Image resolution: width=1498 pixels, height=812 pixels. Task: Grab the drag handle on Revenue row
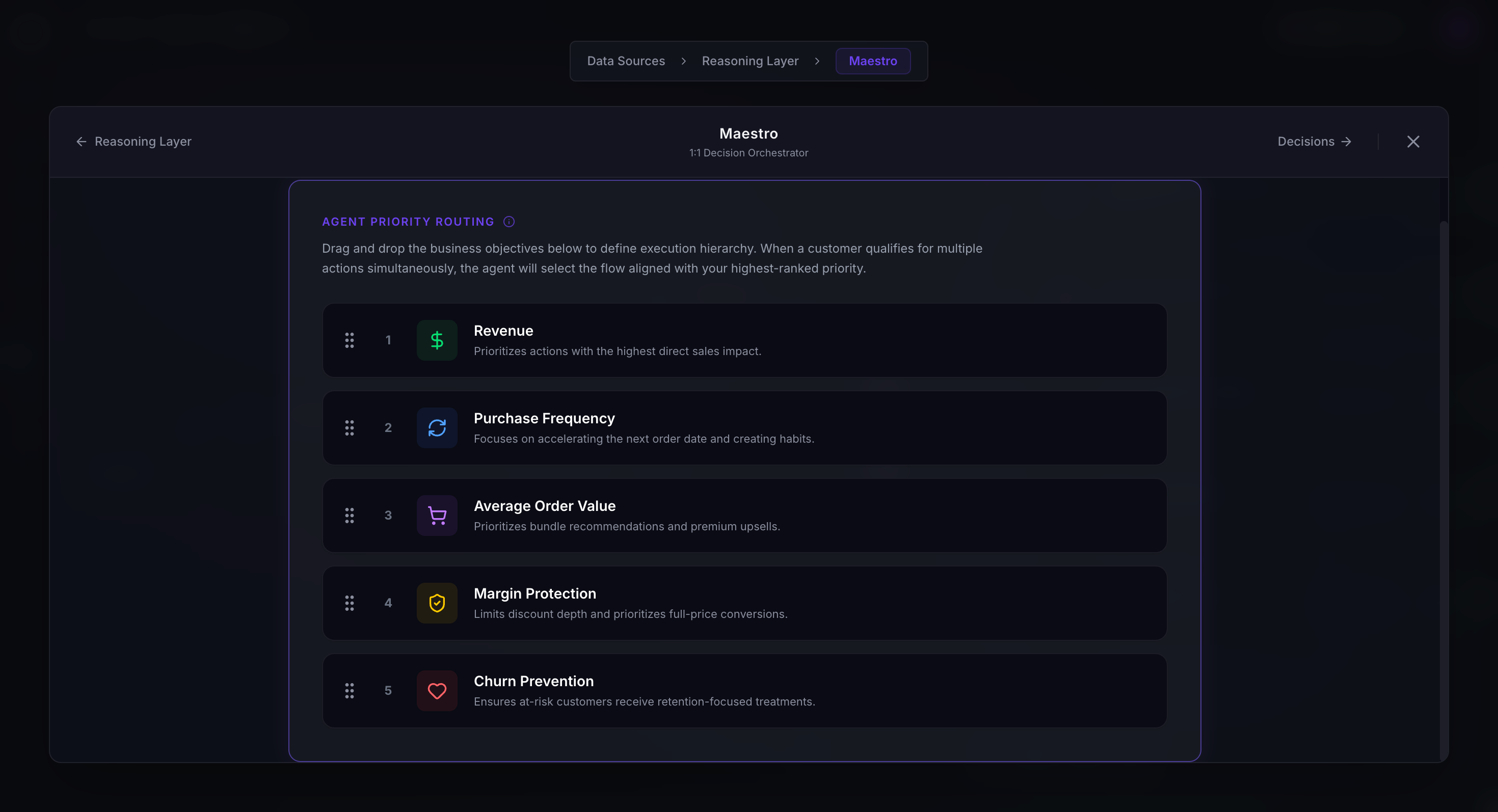point(350,340)
